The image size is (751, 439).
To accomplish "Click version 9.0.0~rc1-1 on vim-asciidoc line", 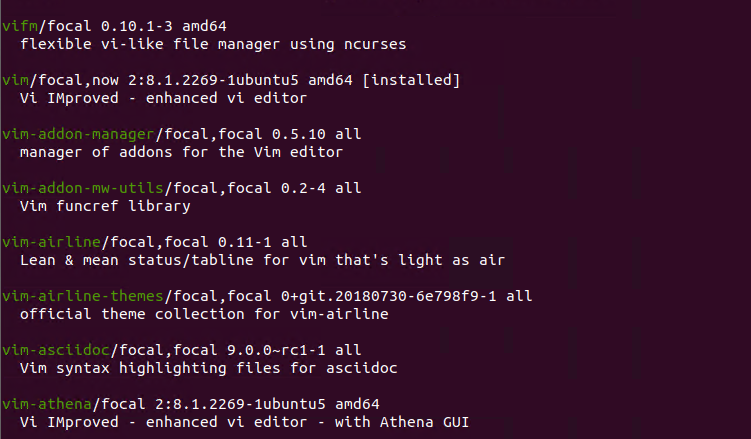I will pos(276,350).
